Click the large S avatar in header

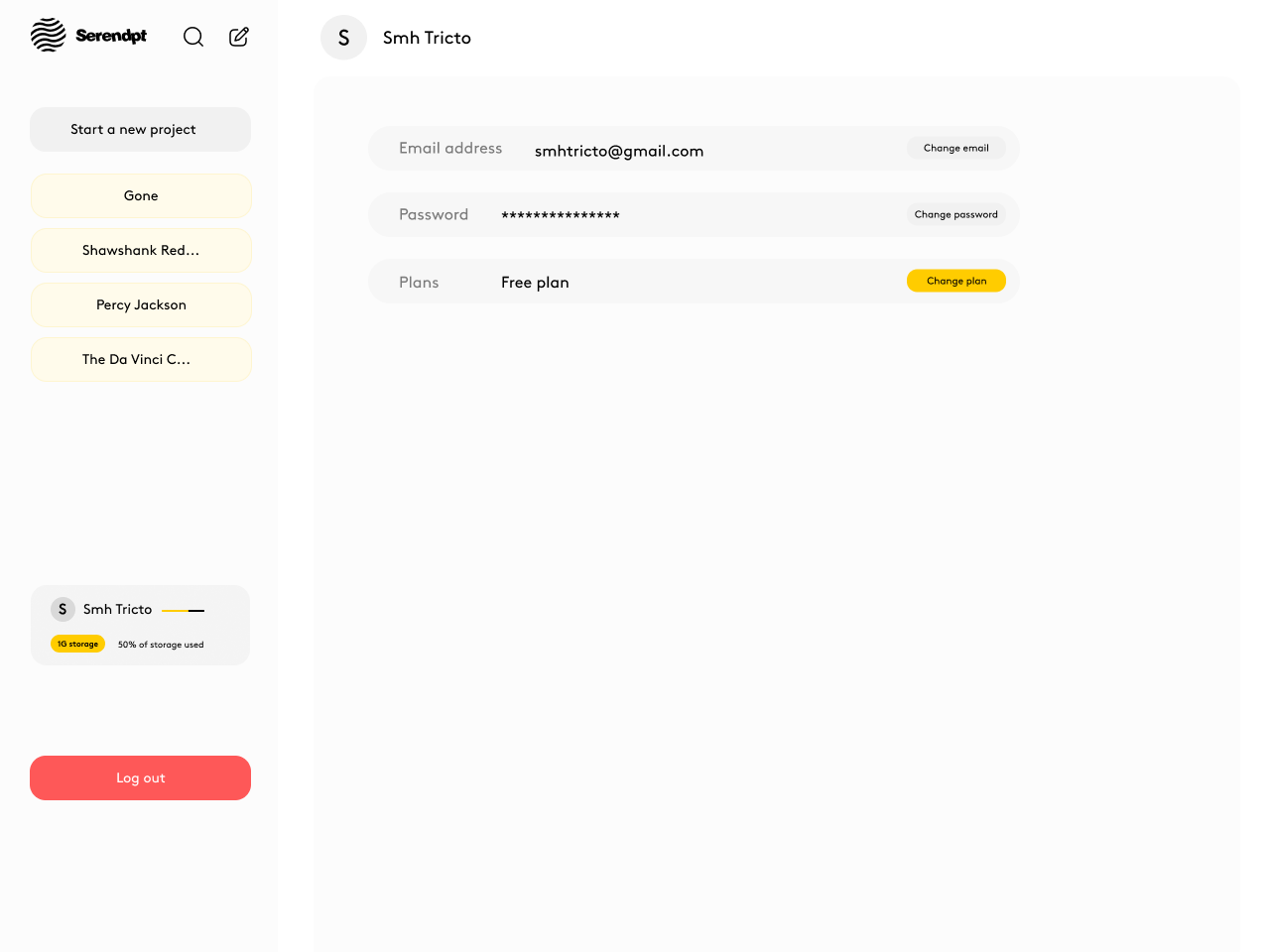pos(344,38)
